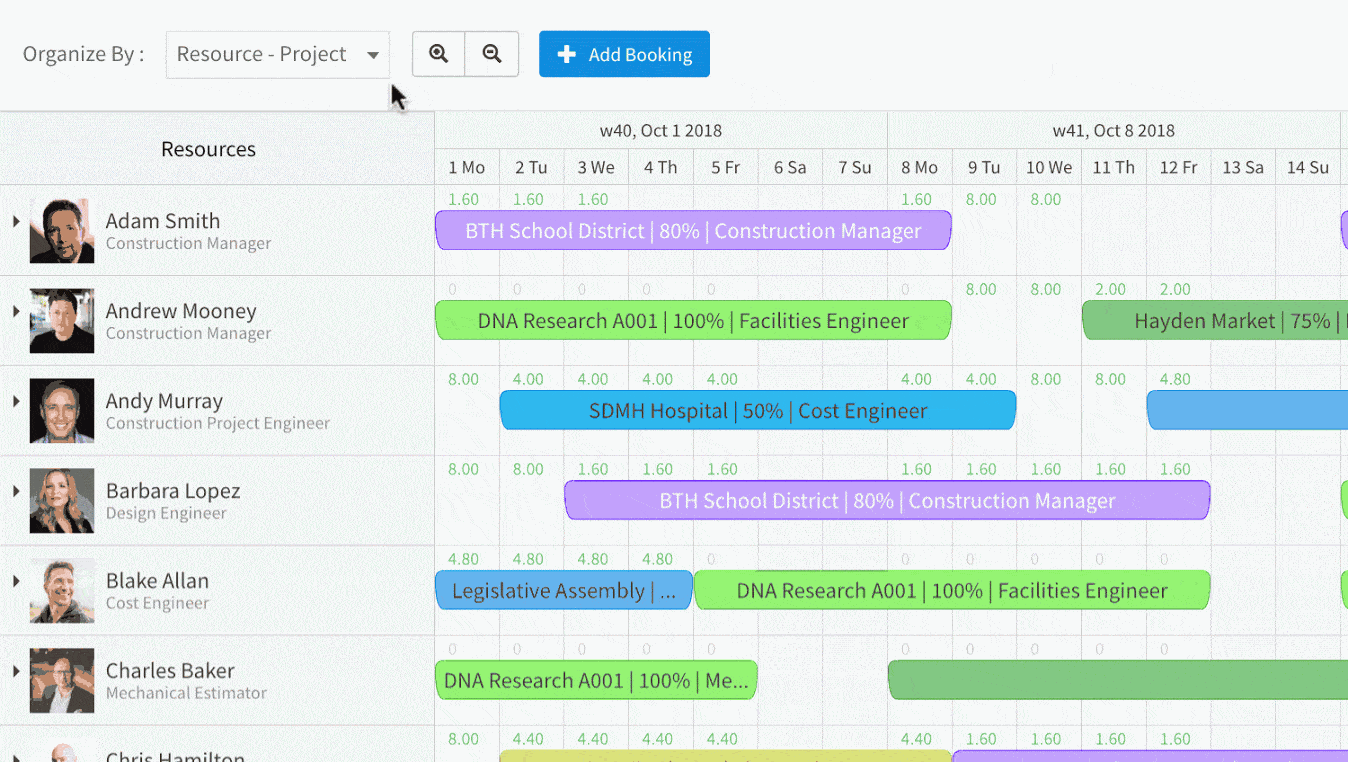Click Adam Smith's profile photo

coord(62,231)
